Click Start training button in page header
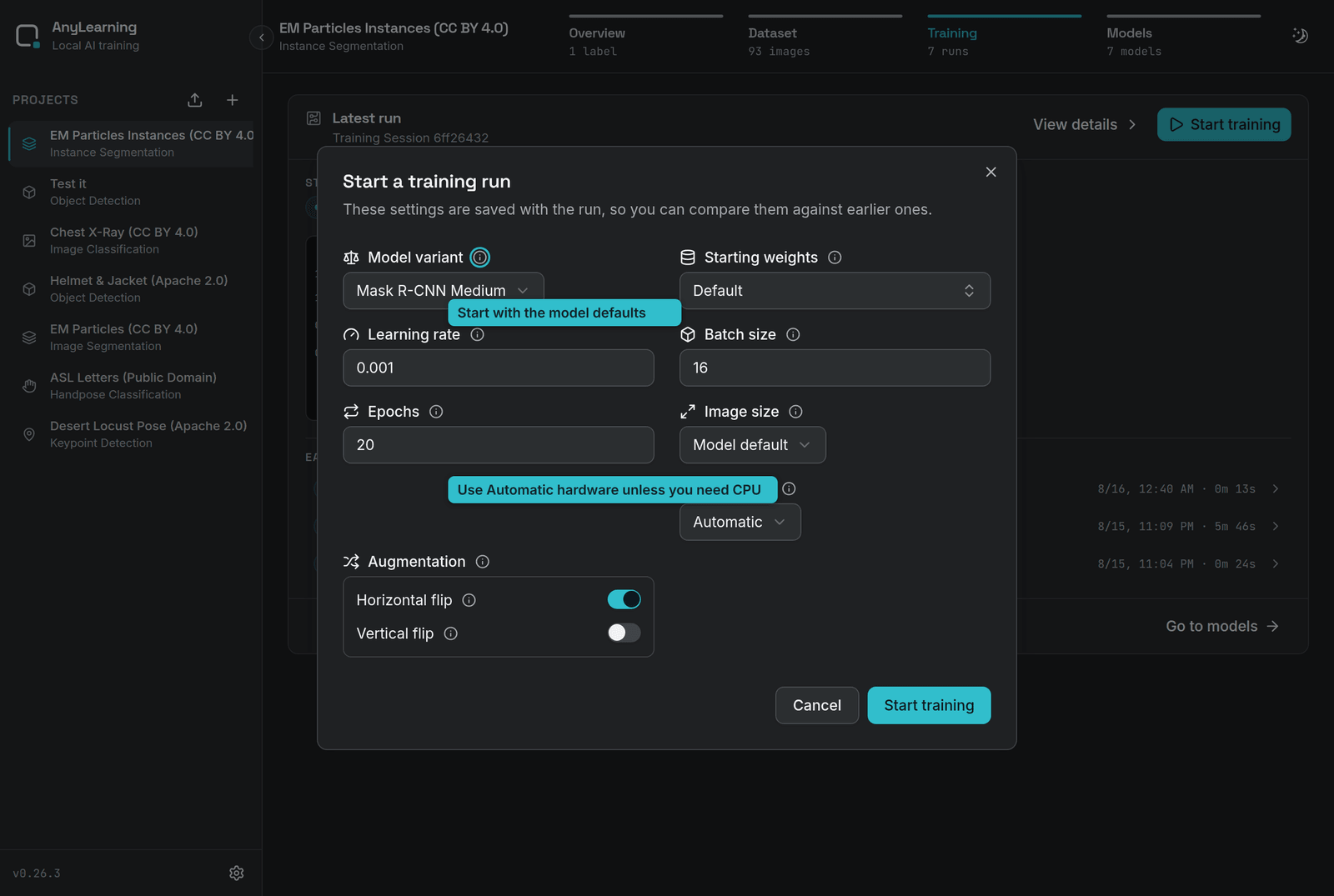1334x896 pixels. tap(1224, 124)
